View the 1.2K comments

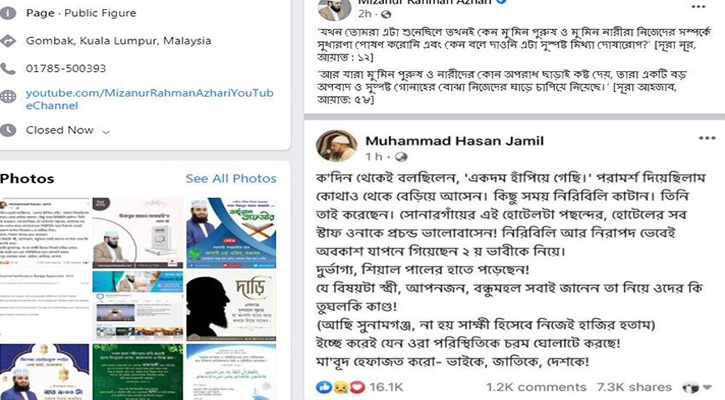(x=536, y=387)
